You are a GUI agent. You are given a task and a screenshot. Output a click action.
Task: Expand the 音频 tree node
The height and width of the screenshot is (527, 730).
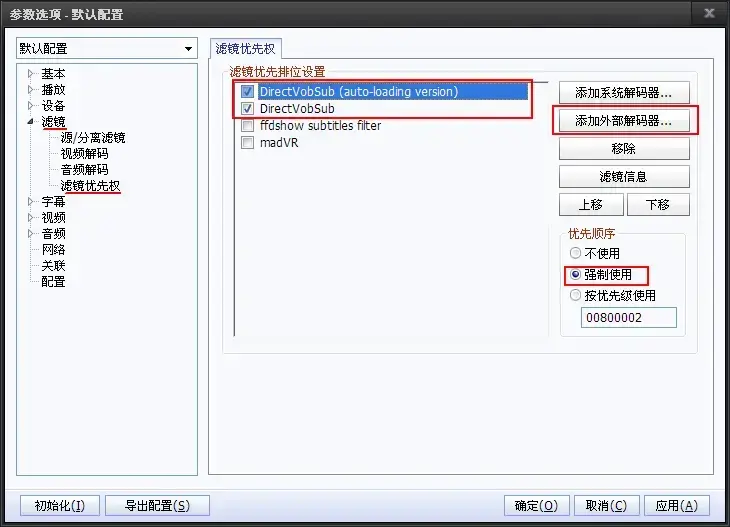pyautogui.click(x=31, y=233)
